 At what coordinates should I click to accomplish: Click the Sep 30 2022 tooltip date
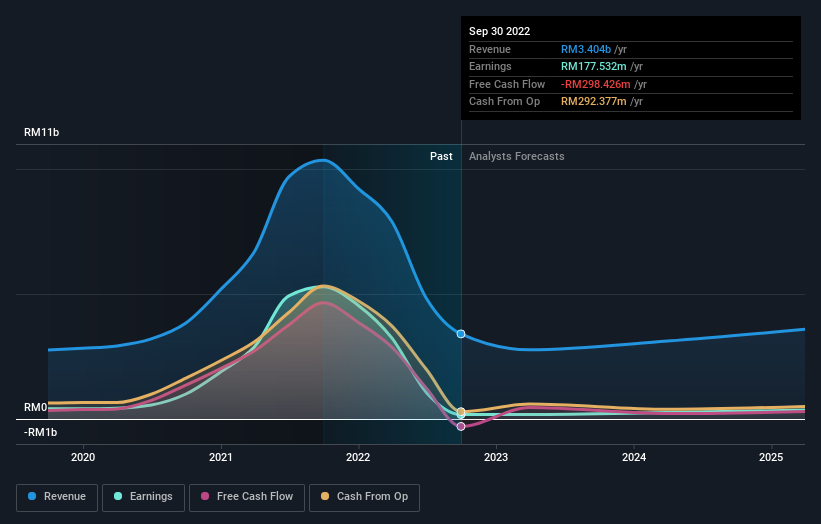(x=500, y=31)
